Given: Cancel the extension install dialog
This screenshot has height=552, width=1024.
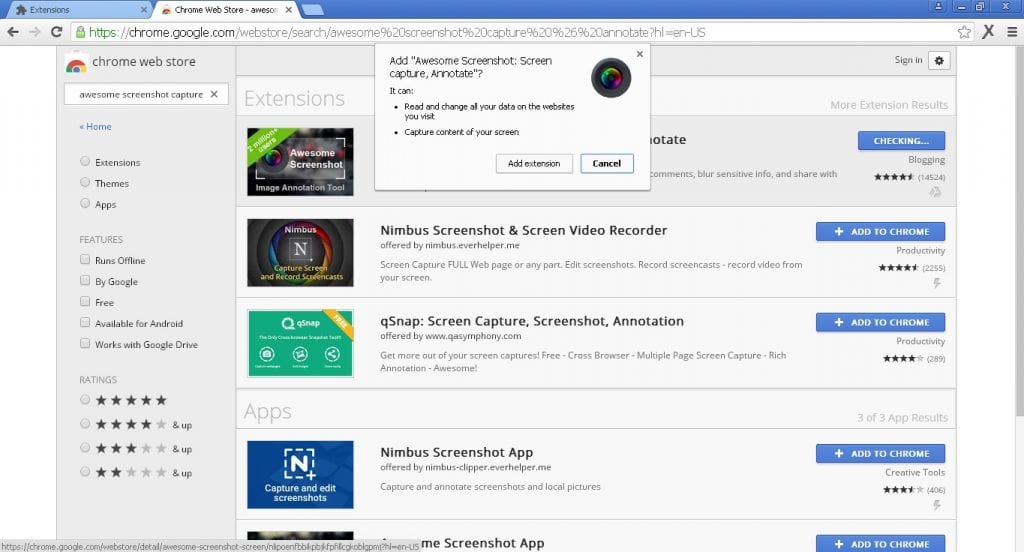Looking at the screenshot, I should (x=606, y=163).
